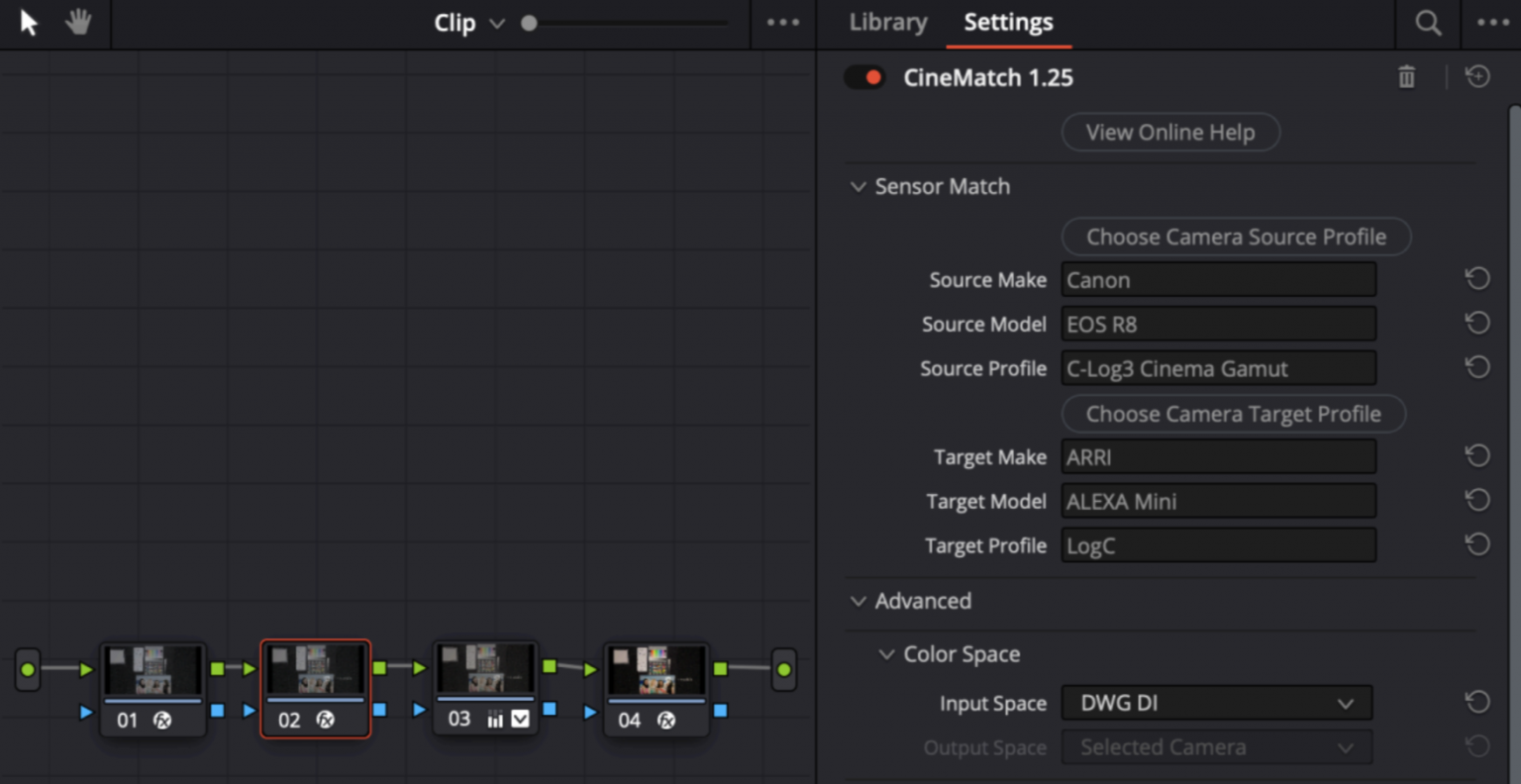This screenshot has width=1521, height=784.
Task: Click the checkbox badge on node 03
Action: click(519, 719)
